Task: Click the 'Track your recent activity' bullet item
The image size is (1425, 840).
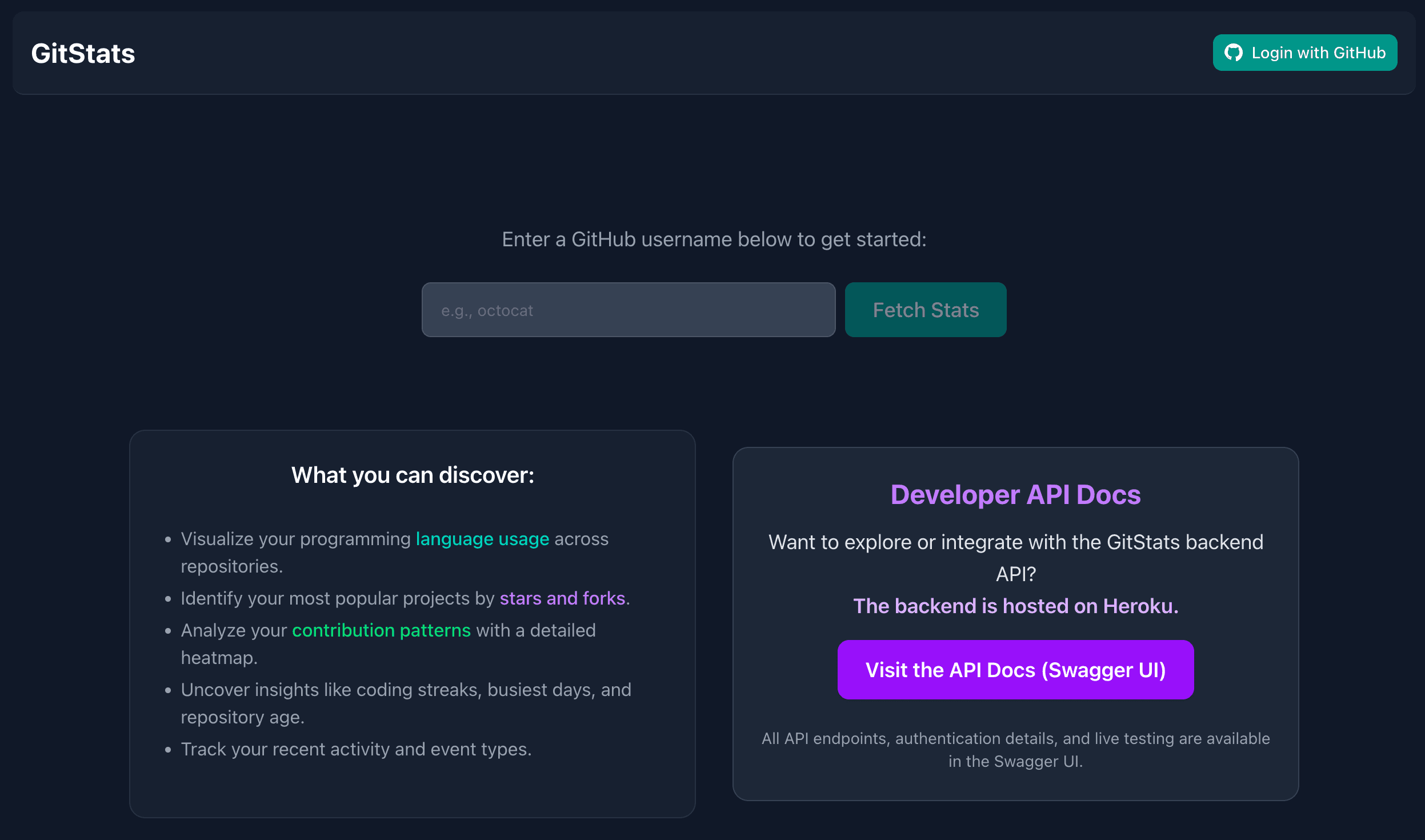Action: (x=356, y=749)
